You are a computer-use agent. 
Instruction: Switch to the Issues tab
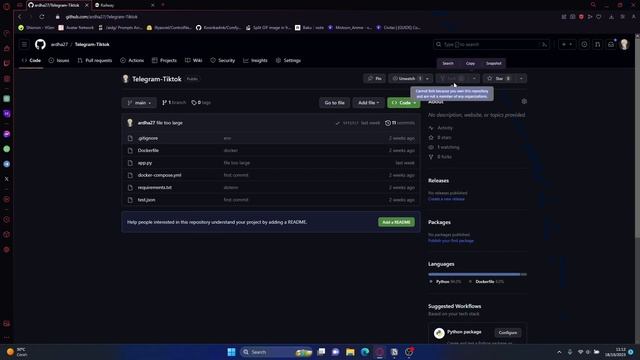coord(59,60)
